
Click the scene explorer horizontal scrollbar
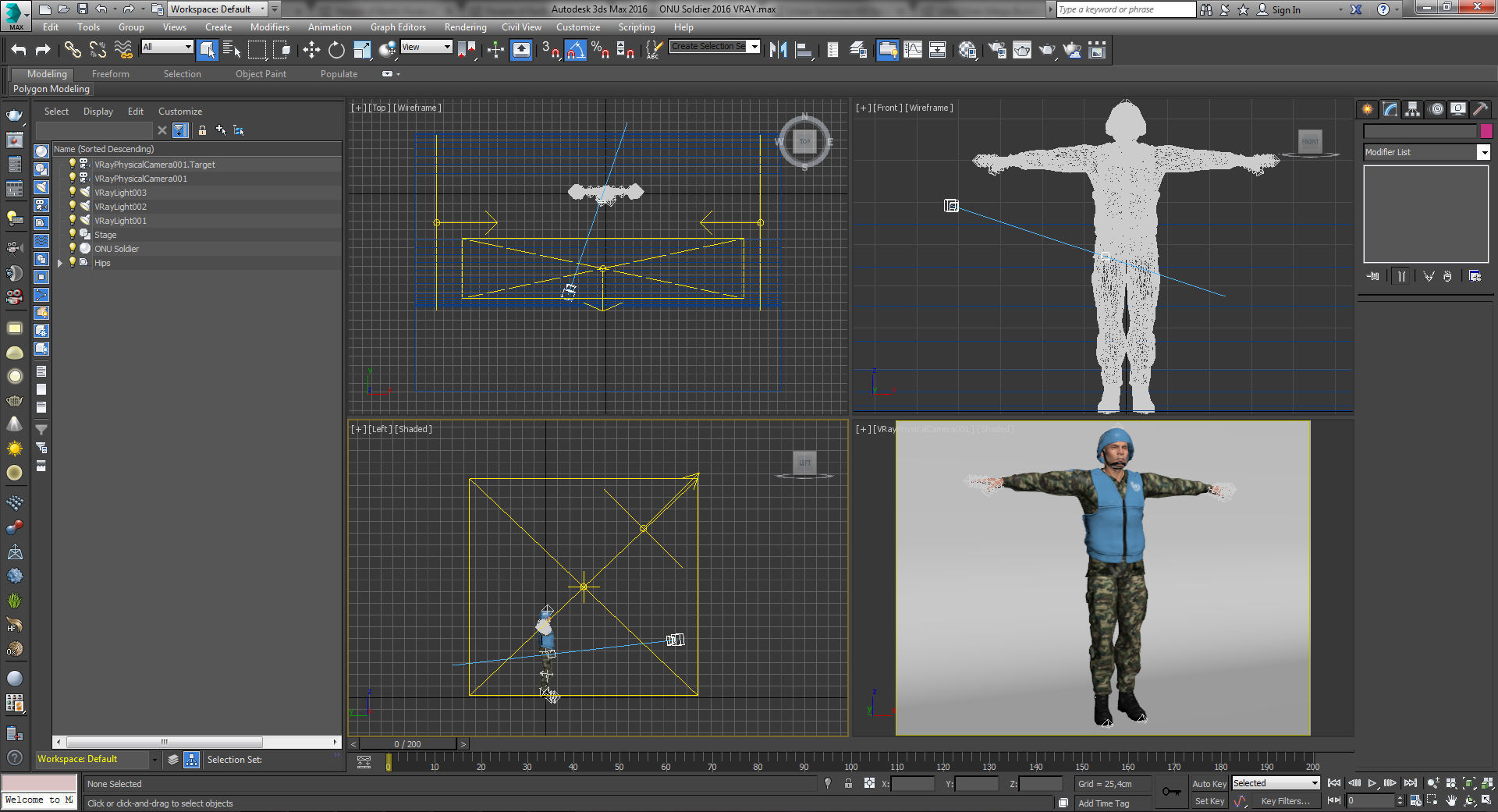click(x=165, y=742)
